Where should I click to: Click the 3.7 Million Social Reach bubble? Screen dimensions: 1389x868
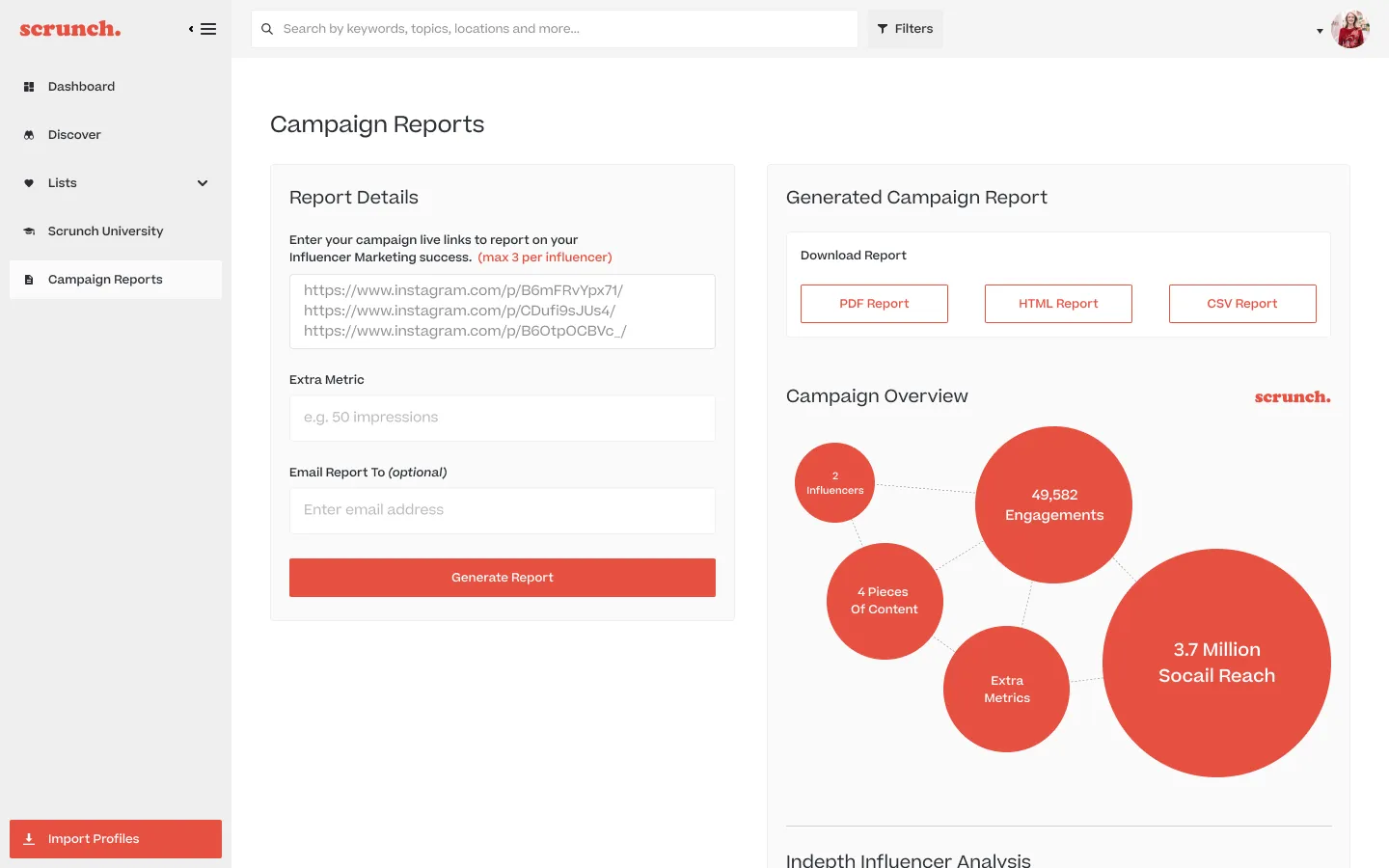coord(1216,663)
